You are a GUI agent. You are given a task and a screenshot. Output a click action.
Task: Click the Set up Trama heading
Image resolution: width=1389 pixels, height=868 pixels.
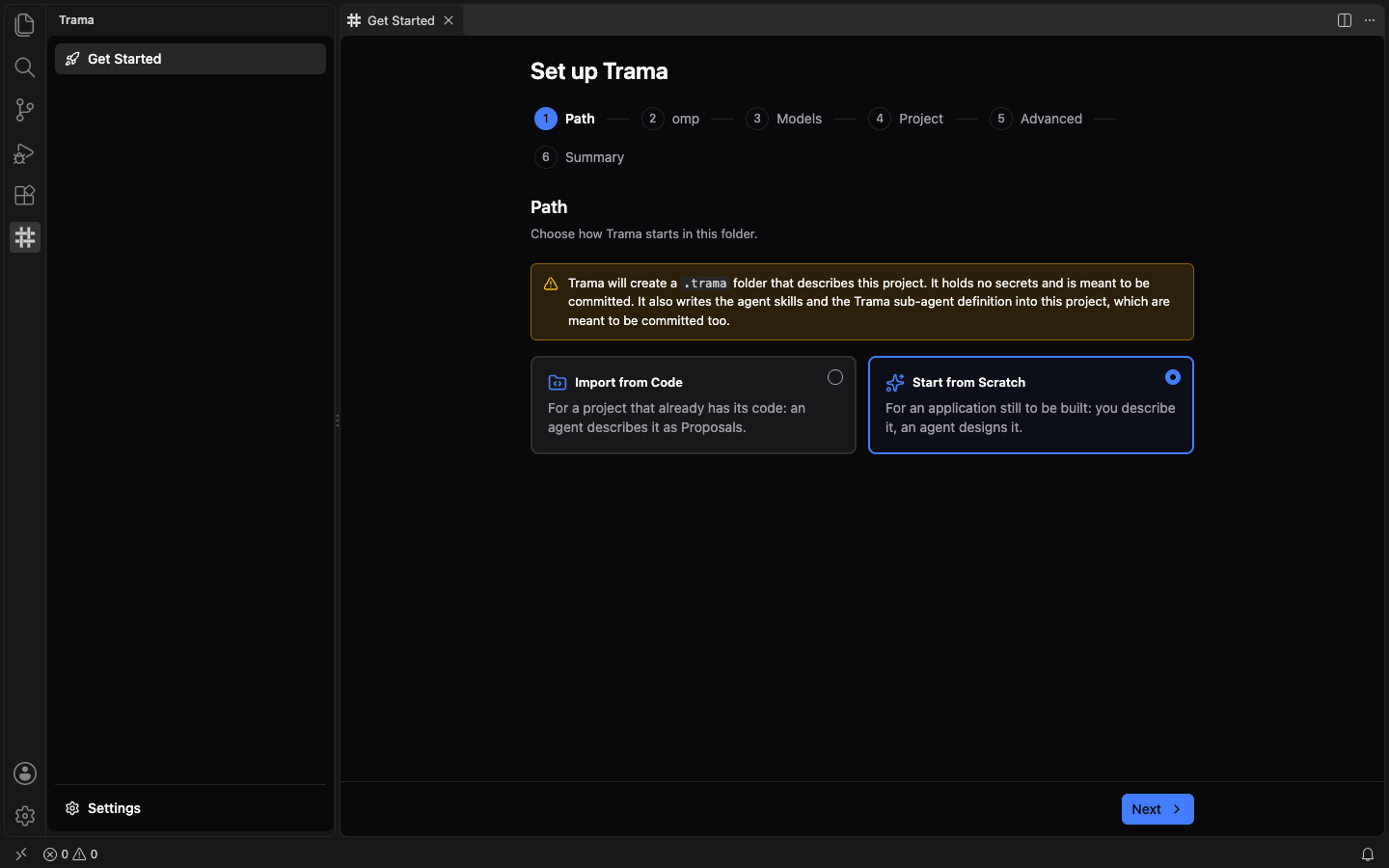[599, 71]
